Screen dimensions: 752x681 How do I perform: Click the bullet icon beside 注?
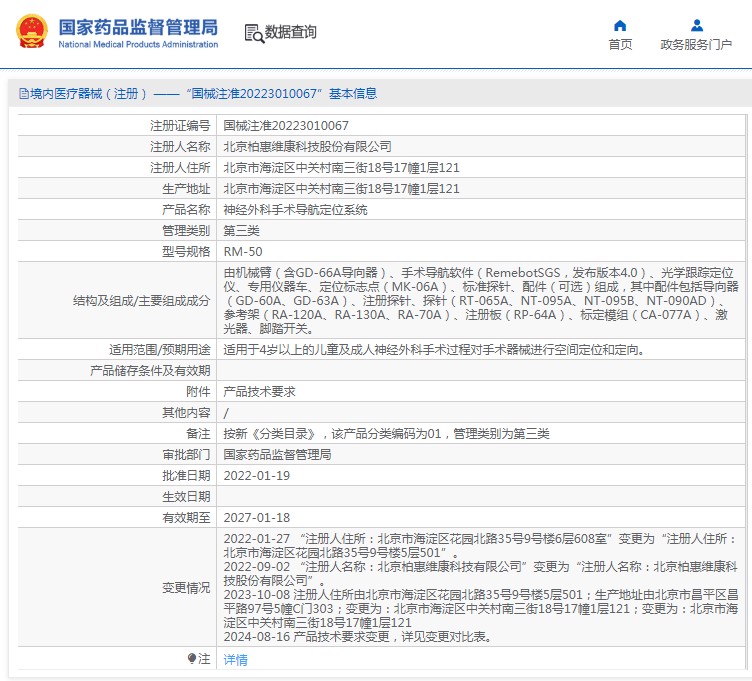point(192,658)
